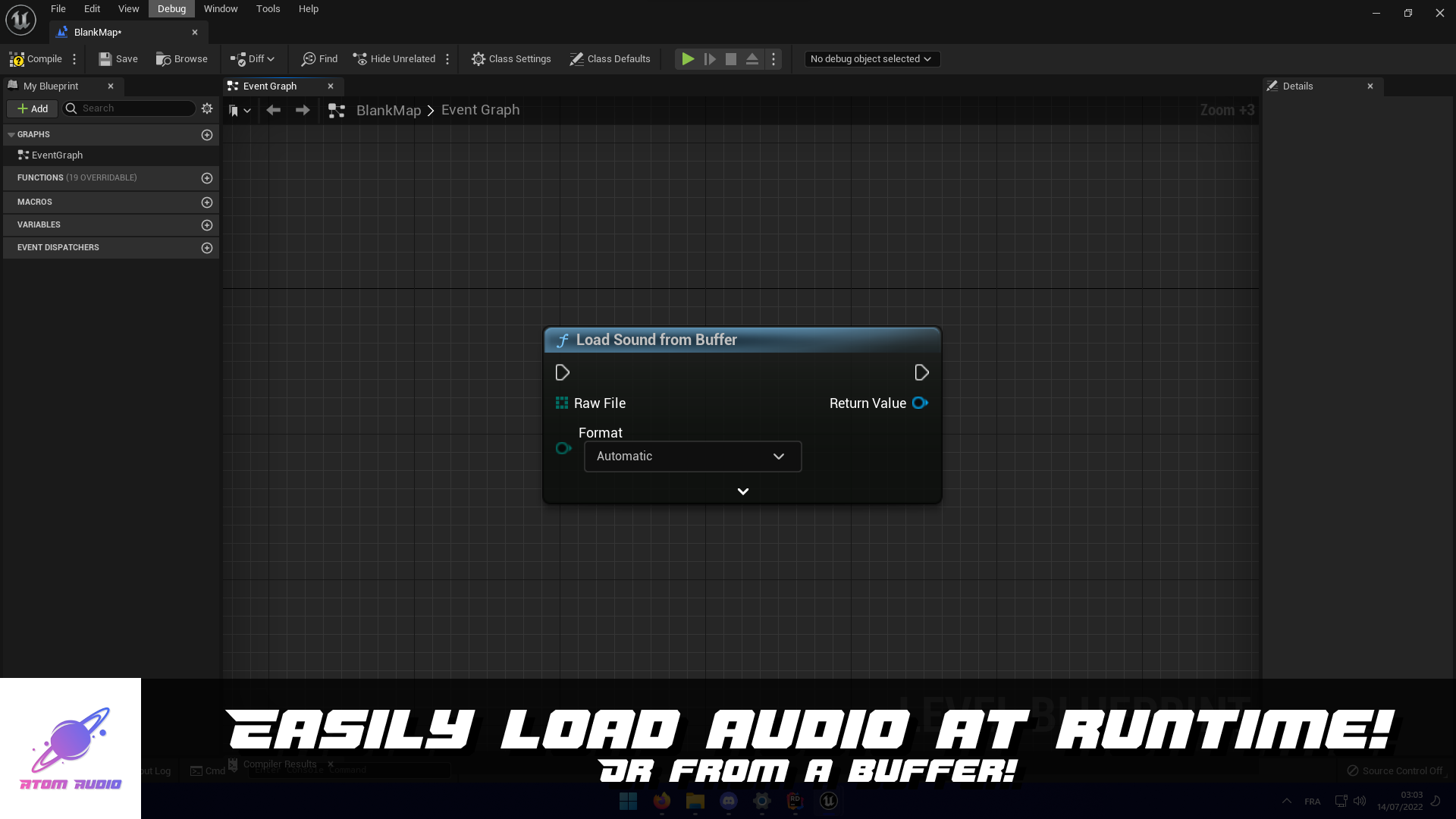Open Hide Unrelated options menu

tap(447, 59)
